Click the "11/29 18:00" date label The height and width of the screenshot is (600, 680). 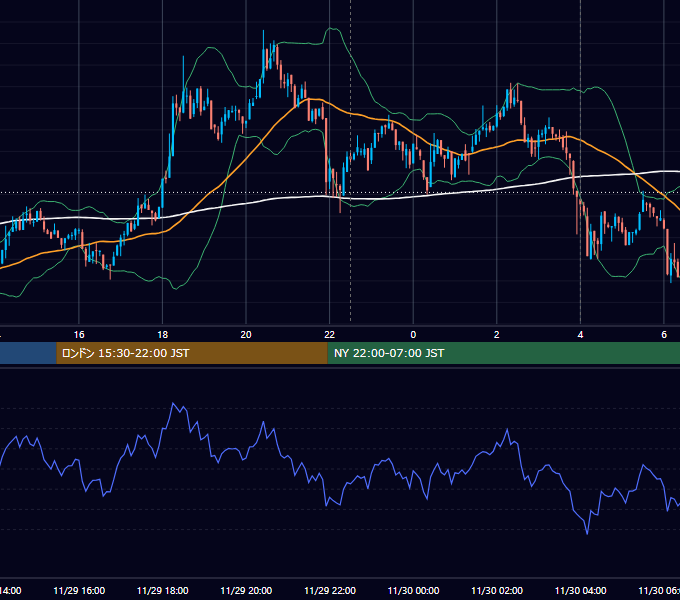pyautogui.click(x=163, y=590)
